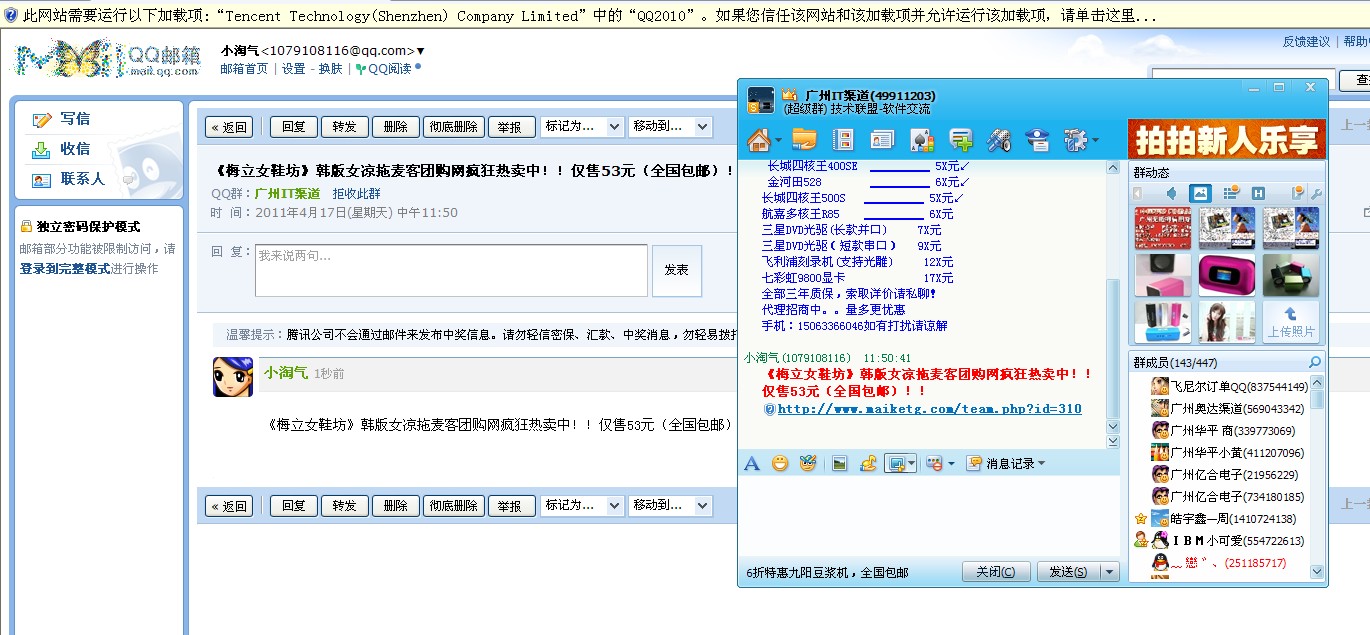Image resolution: width=1370 pixels, height=635 pixels.
Task: Open font settings letter A icon
Action: pos(752,463)
